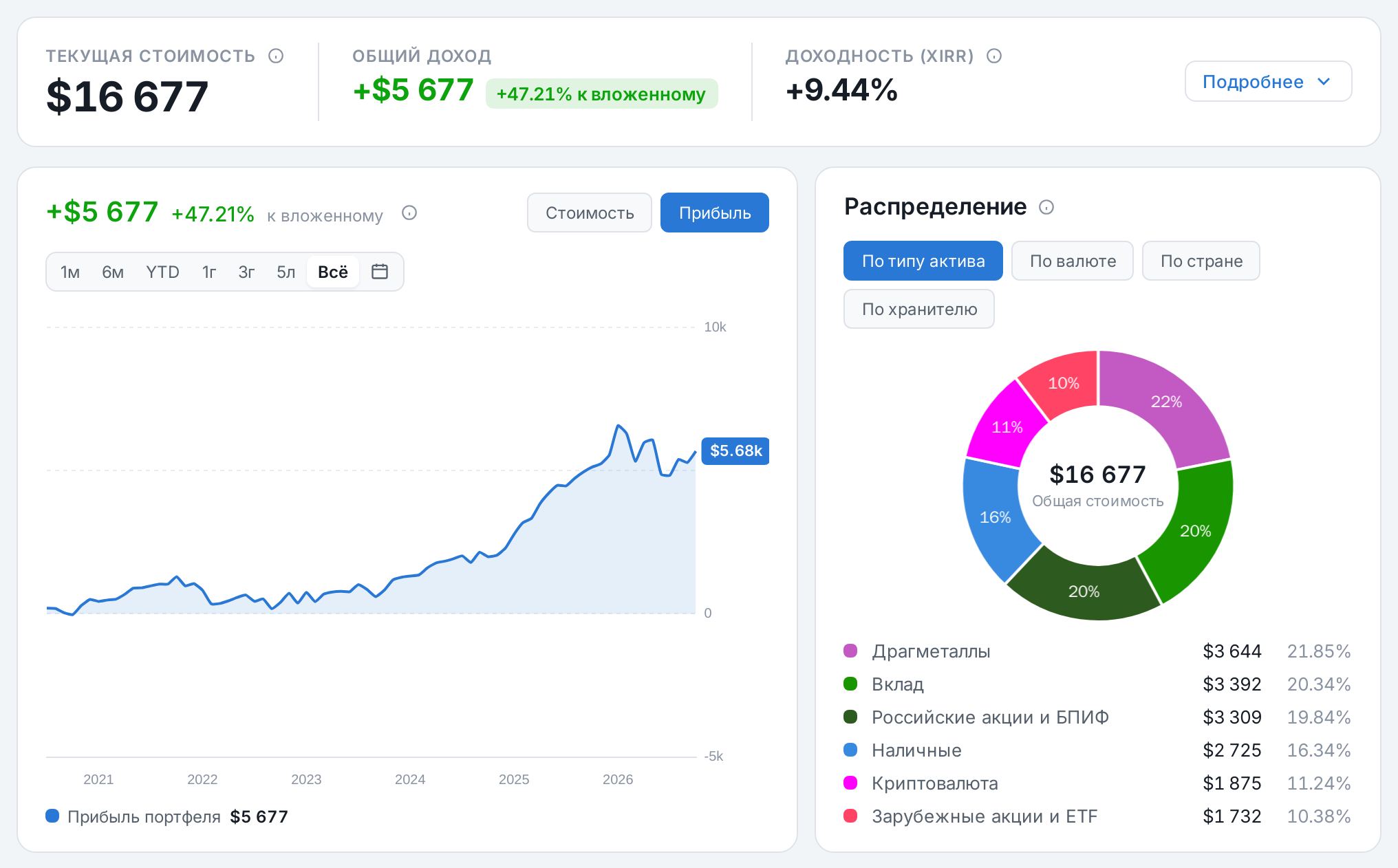
Task: Click the 16.34% Наличные percentage
Action: pos(1319,750)
